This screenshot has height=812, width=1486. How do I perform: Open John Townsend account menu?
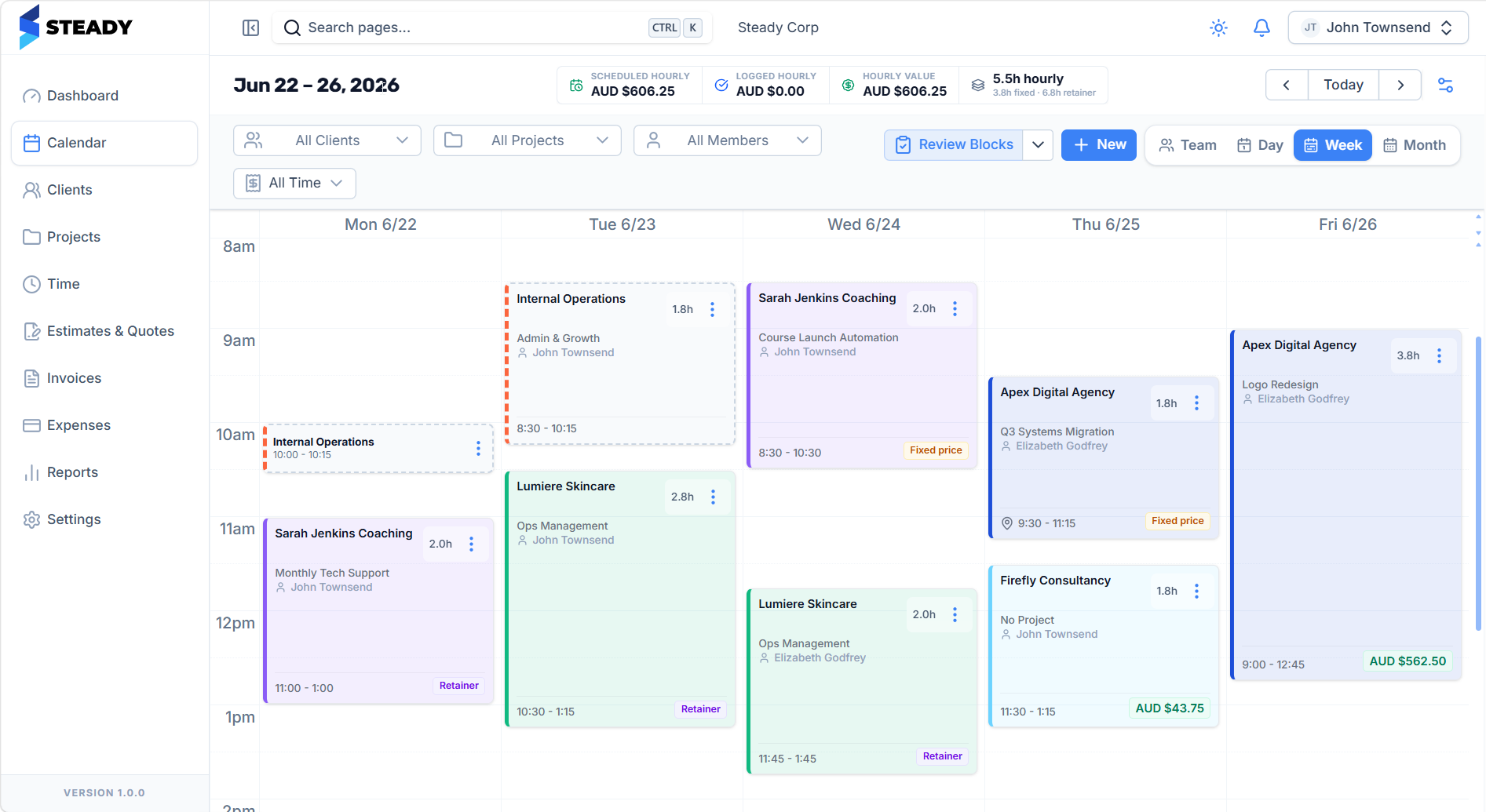(x=1378, y=27)
